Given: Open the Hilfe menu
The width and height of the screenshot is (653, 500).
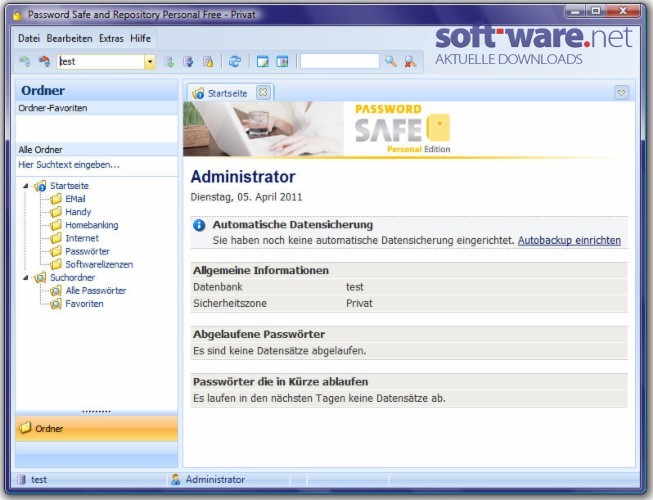Looking at the screenshot, I should click(140, 38).
